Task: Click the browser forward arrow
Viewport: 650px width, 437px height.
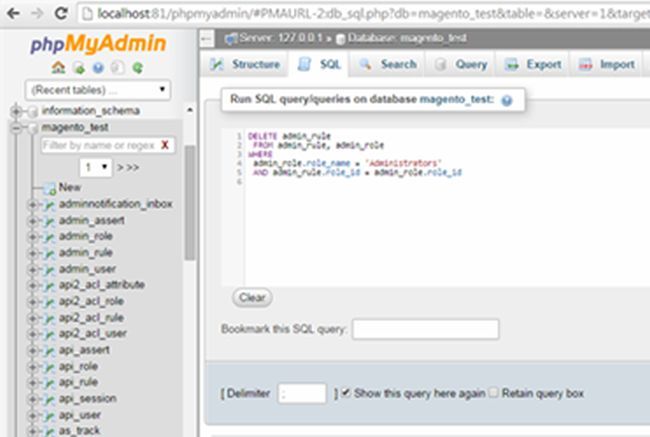Action: 37,14
